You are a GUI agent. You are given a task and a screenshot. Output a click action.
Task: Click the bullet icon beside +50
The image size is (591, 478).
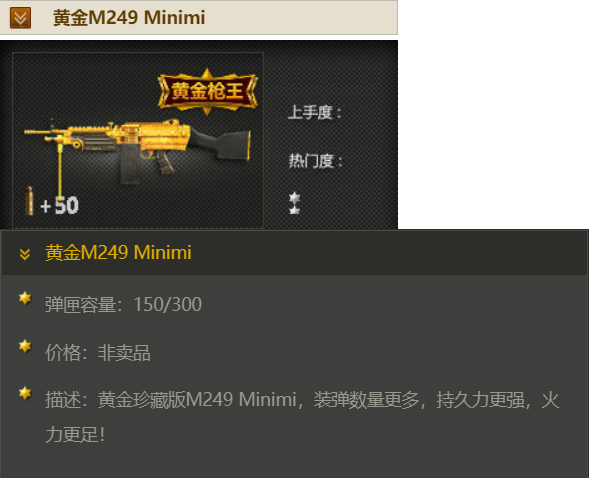[29, 202]
